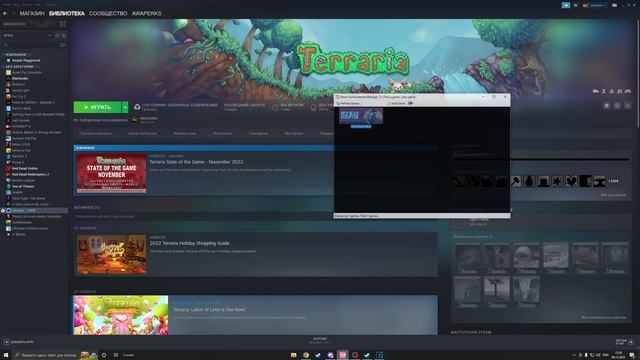Open the dropdown arrow beside ИГРАТЬ
640x360 pixels.
point(125,107)
